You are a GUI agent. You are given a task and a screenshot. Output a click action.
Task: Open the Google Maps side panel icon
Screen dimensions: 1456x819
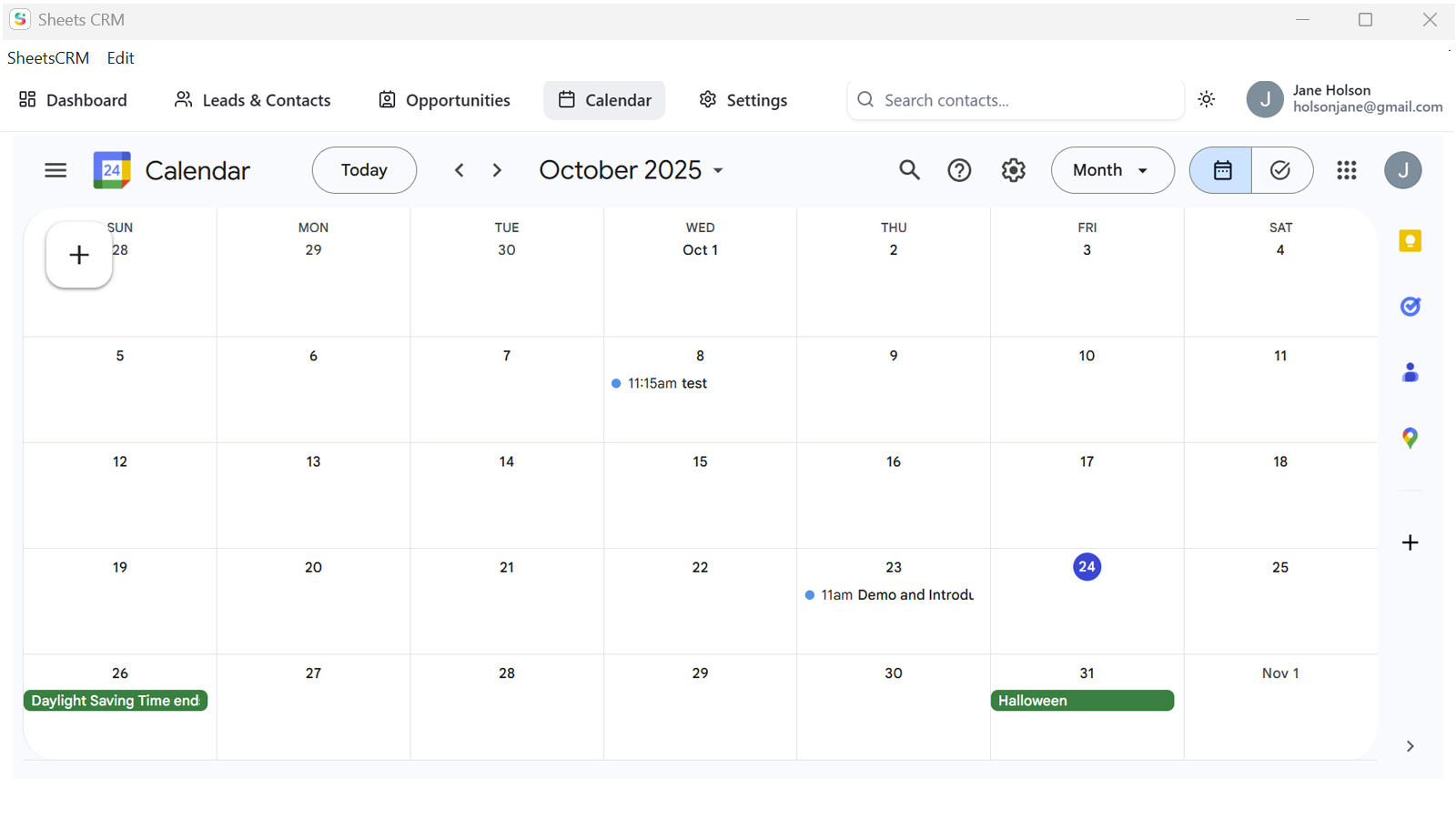1410,438
